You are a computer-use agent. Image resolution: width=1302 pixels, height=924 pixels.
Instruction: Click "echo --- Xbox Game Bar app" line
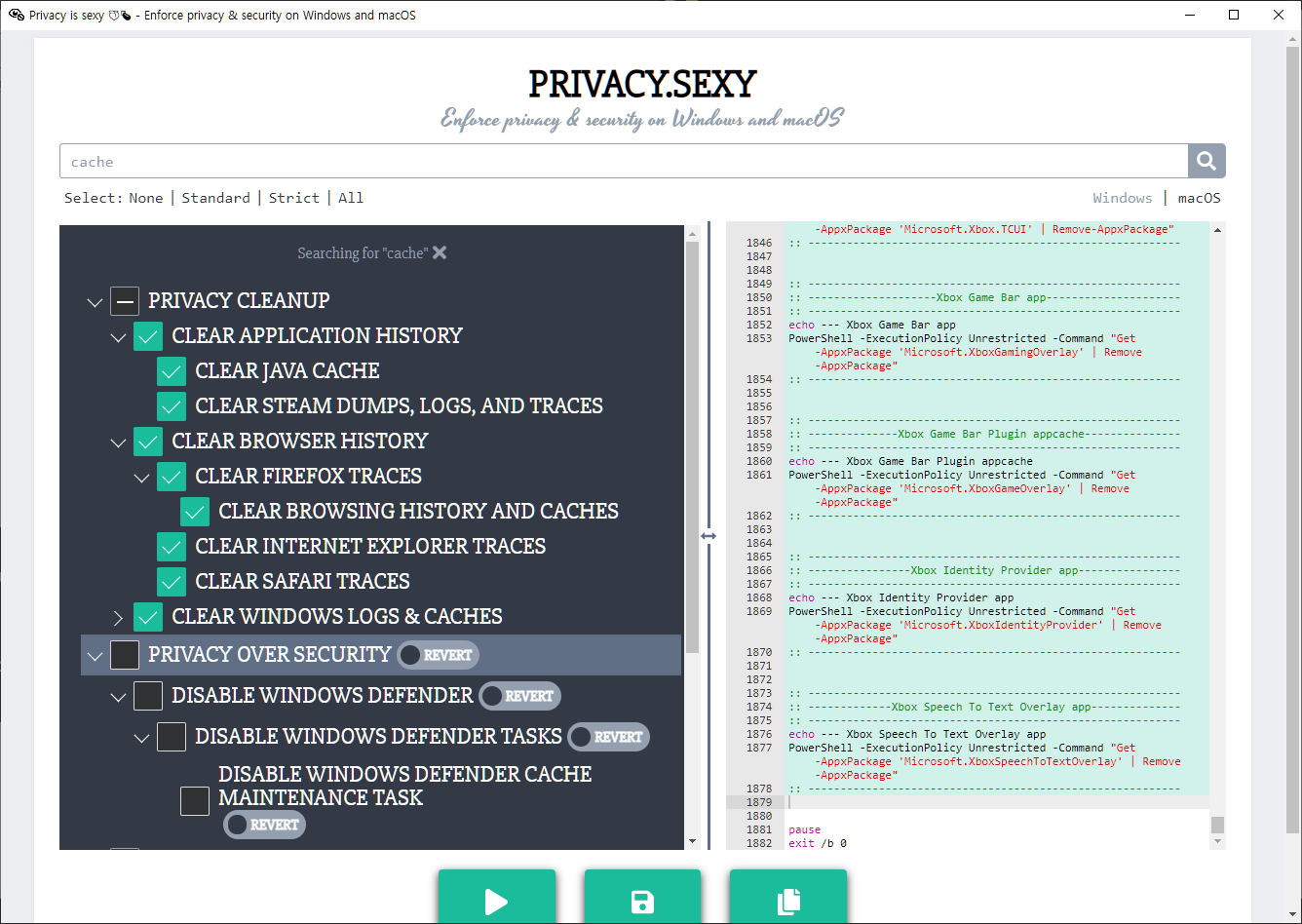pyautogui.click(x=872, y=325)
